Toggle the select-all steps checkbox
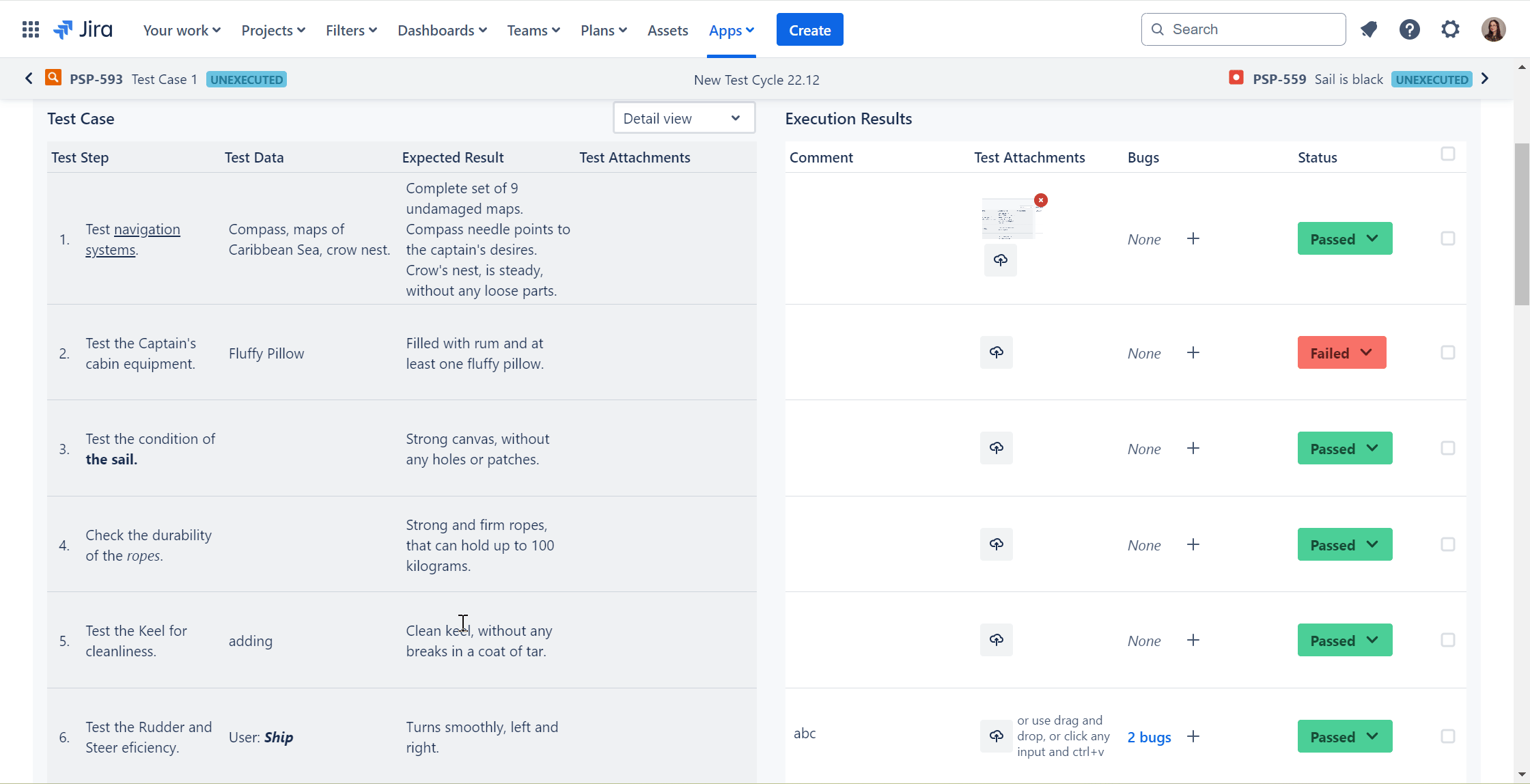 (1448, 154)
